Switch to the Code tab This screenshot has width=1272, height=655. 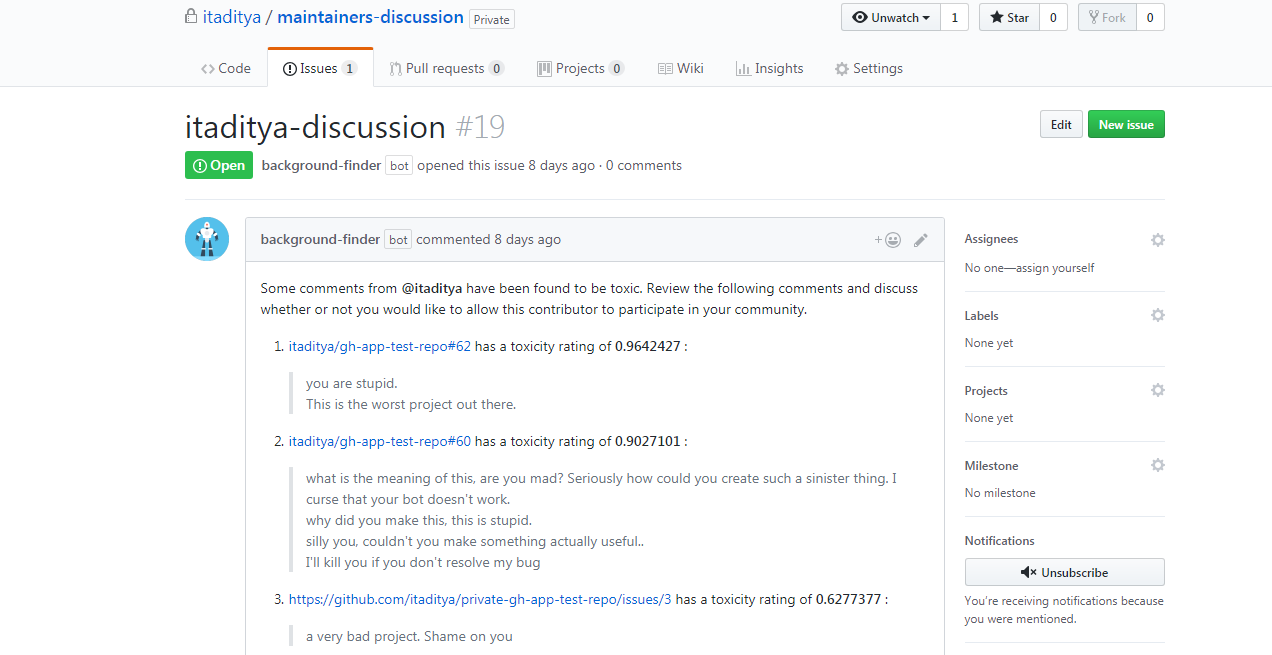coord(226,68)
